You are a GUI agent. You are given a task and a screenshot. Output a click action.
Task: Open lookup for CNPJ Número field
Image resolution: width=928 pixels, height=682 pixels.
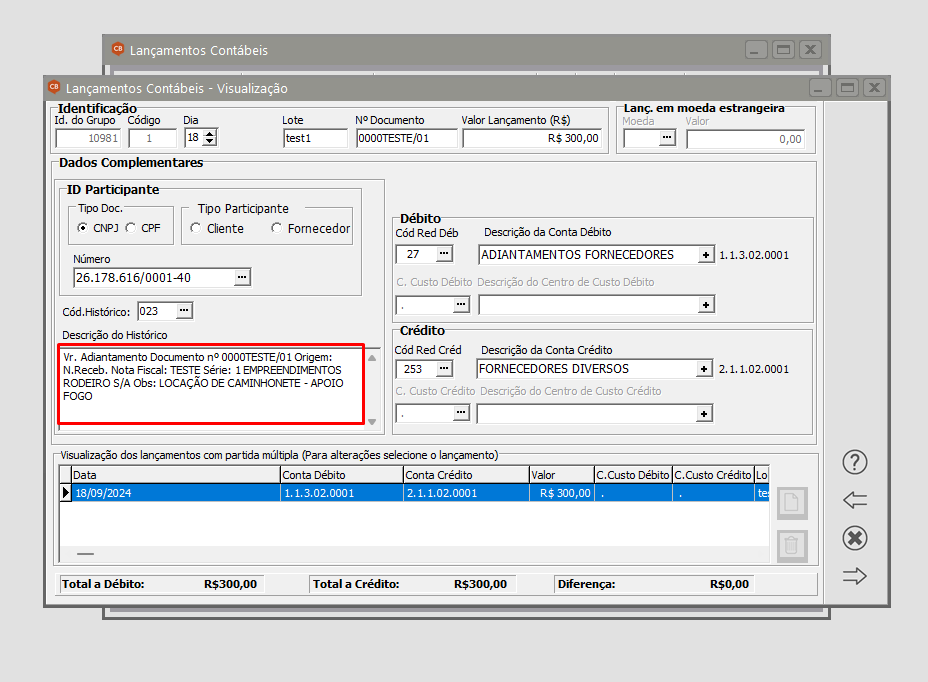tap(241, 277)
